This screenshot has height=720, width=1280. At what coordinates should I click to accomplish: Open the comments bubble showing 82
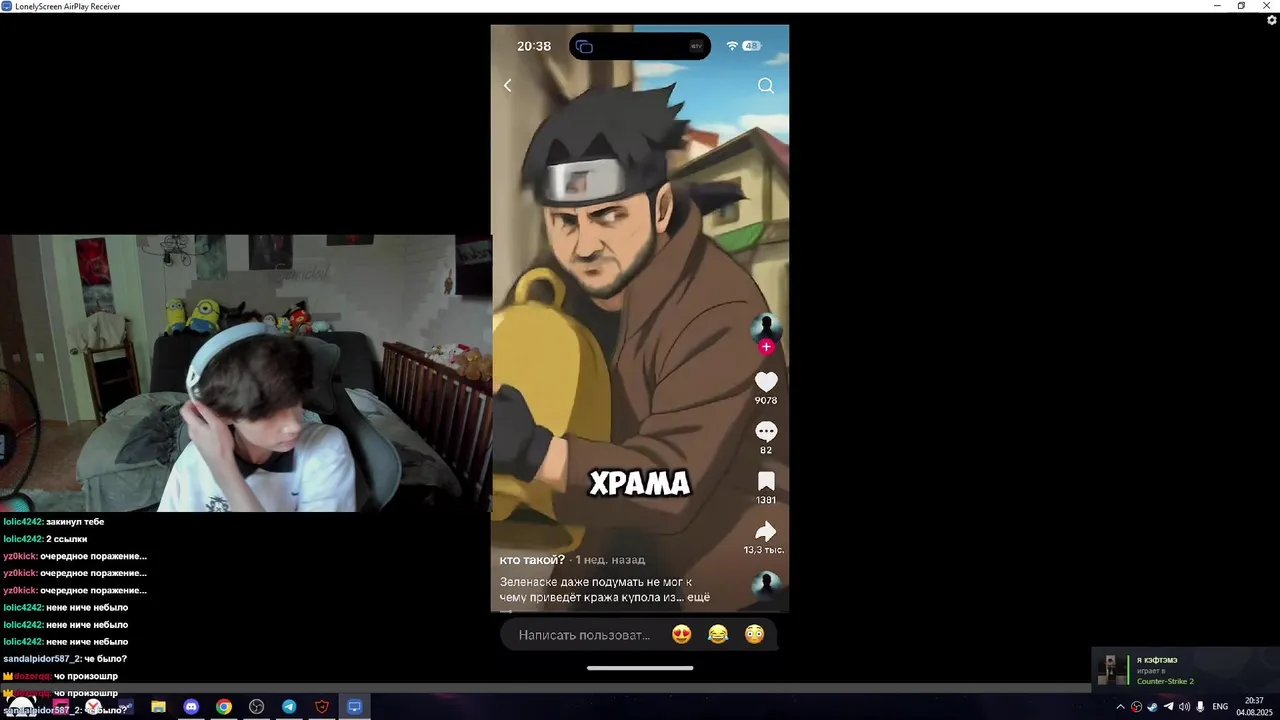pyautogui.click(x=766, y=432)
